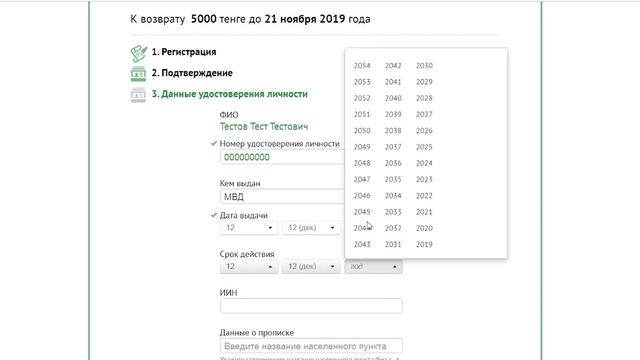Click year 2026 option
Viewport: 640px width, 360px height.
click(x=424, y=131)
